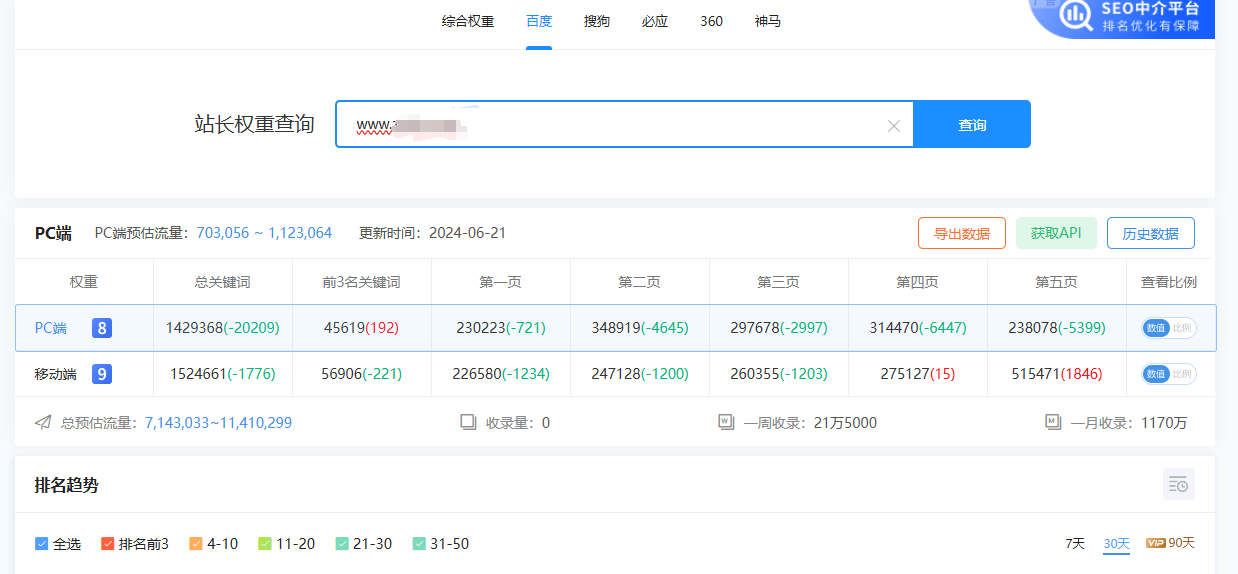Image resolution: width=1238 pixels, height=574 pixels.
Task: Click the paper plane icon beside 总预估流量
Action: click(x=43, y=422)
